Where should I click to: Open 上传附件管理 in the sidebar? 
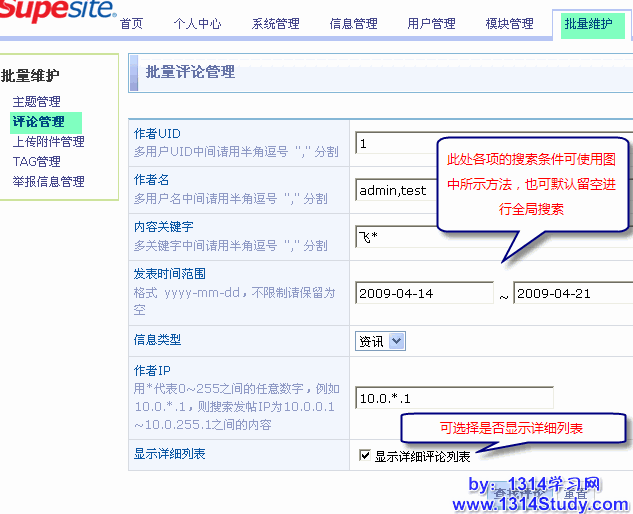click(x=48, y=142)
